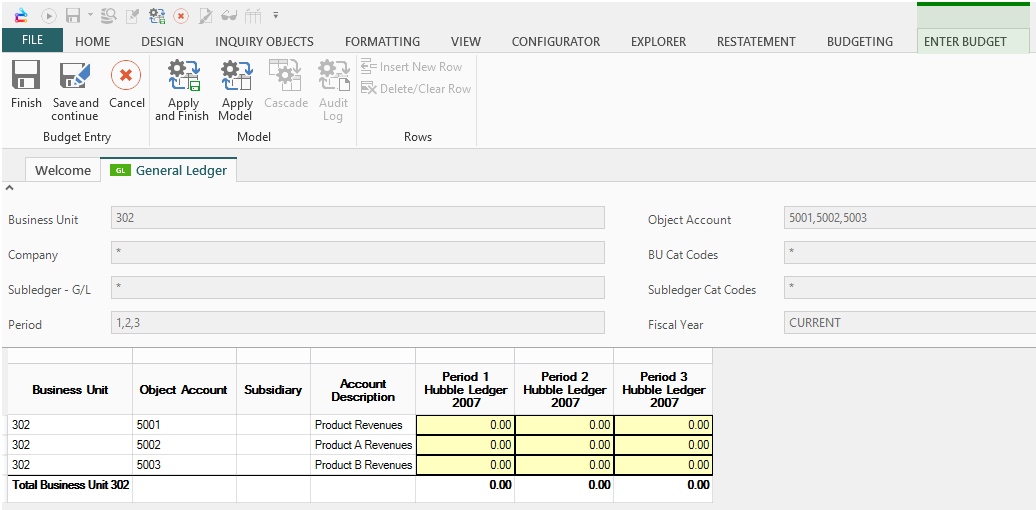Collapse the filter panel using the chevron
The width and height of the screenshot is (1036, 510).
click(x=10, y=188)
